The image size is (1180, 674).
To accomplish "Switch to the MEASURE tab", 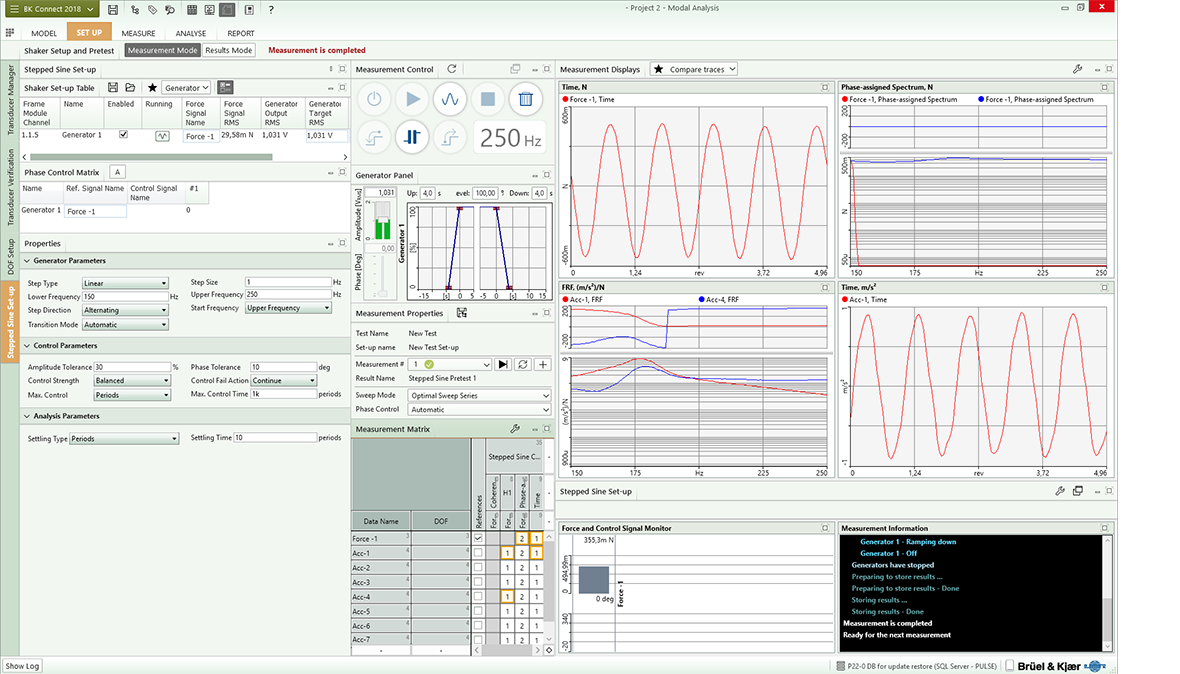I will pos(138,33).
